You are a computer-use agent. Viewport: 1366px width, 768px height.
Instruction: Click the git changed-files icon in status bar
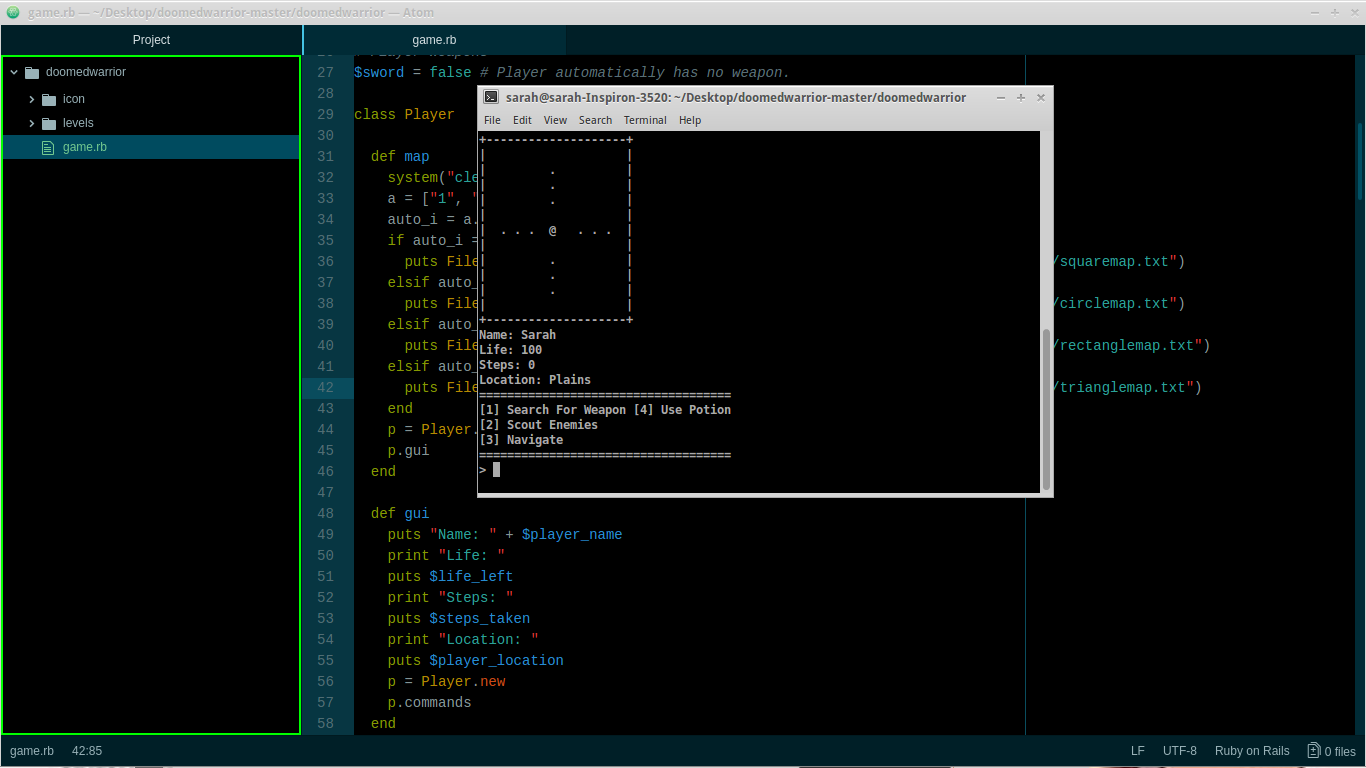coord(1314,751)
